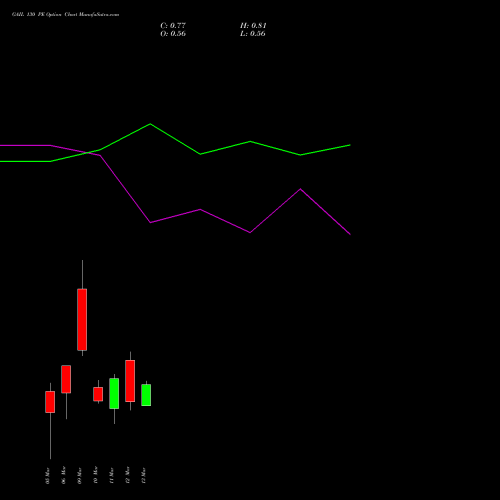This screenshot has width=500, height=500.
Task: Click the '11 Mar' date axis label
Action: point(112,476)
